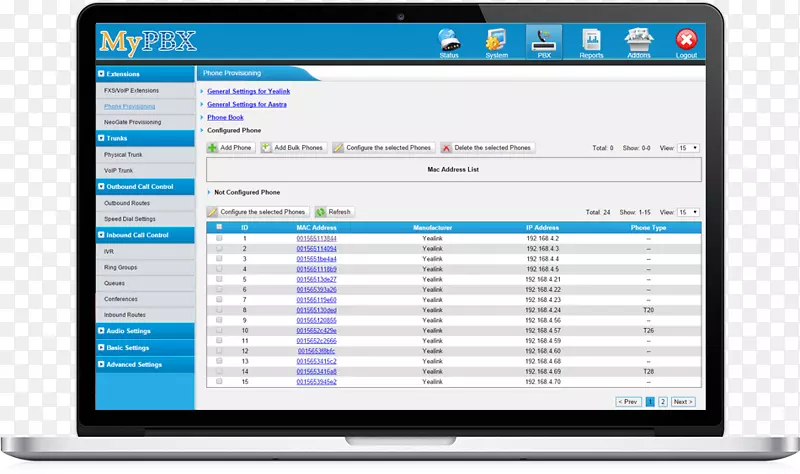Open VoIP Trunk in sidebar
Image resolution: width=800 pixels, height=474 pixels.
coord(118,170)
